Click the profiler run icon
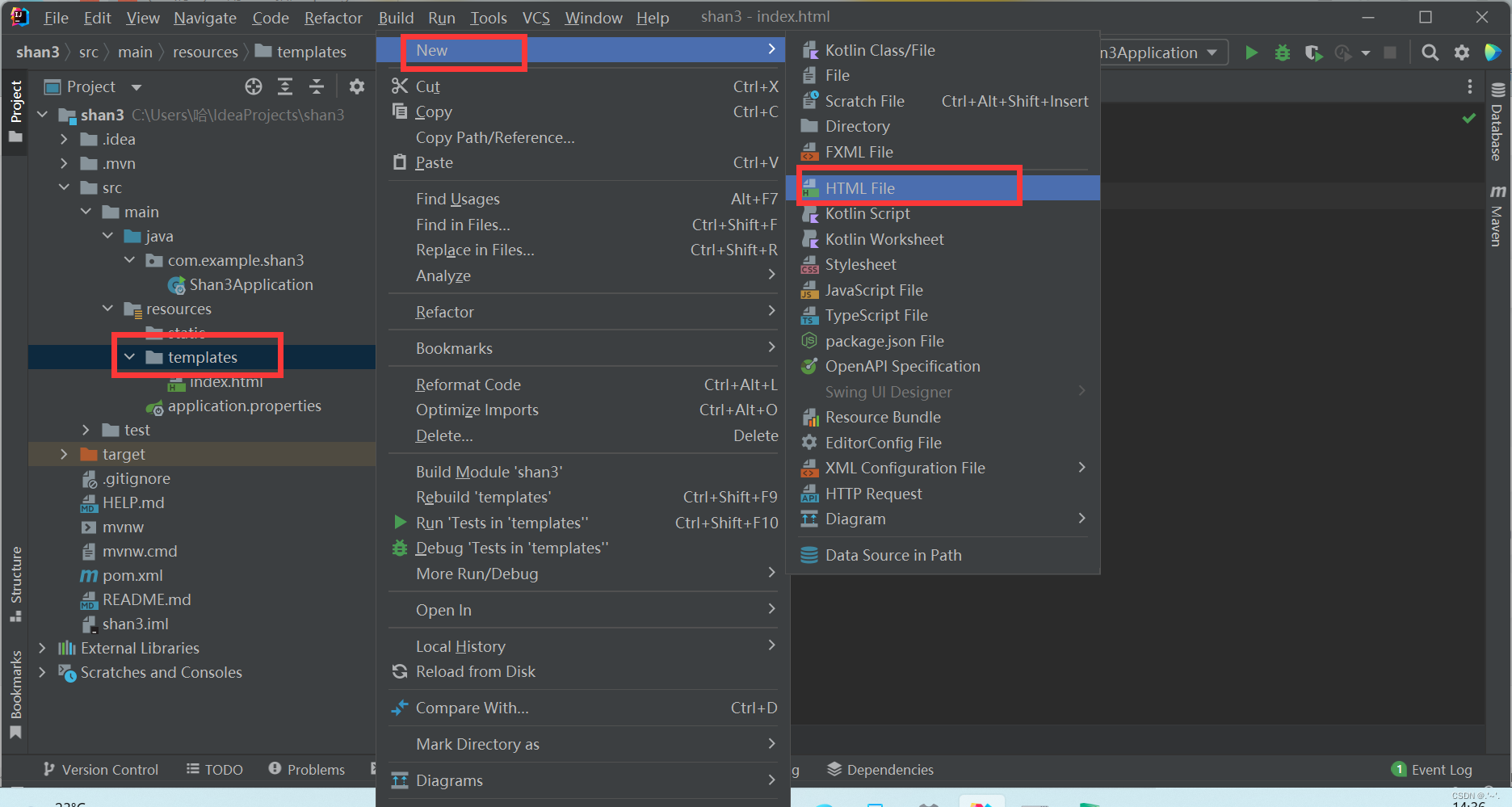This screenshot has height=807, width=1512. [x=1342, y=53]
